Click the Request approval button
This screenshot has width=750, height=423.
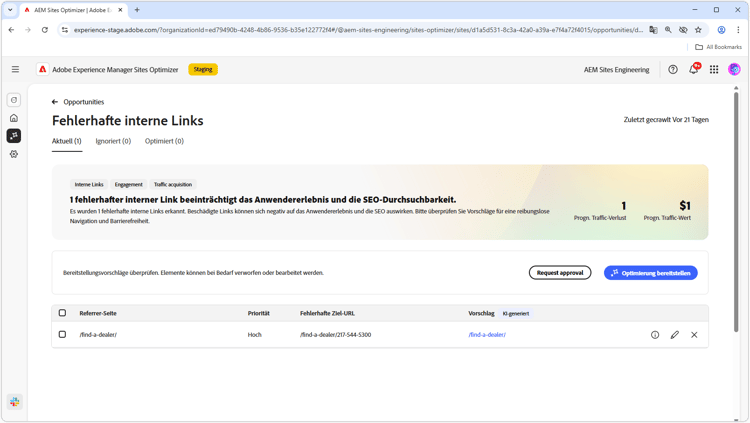(560, 273)
